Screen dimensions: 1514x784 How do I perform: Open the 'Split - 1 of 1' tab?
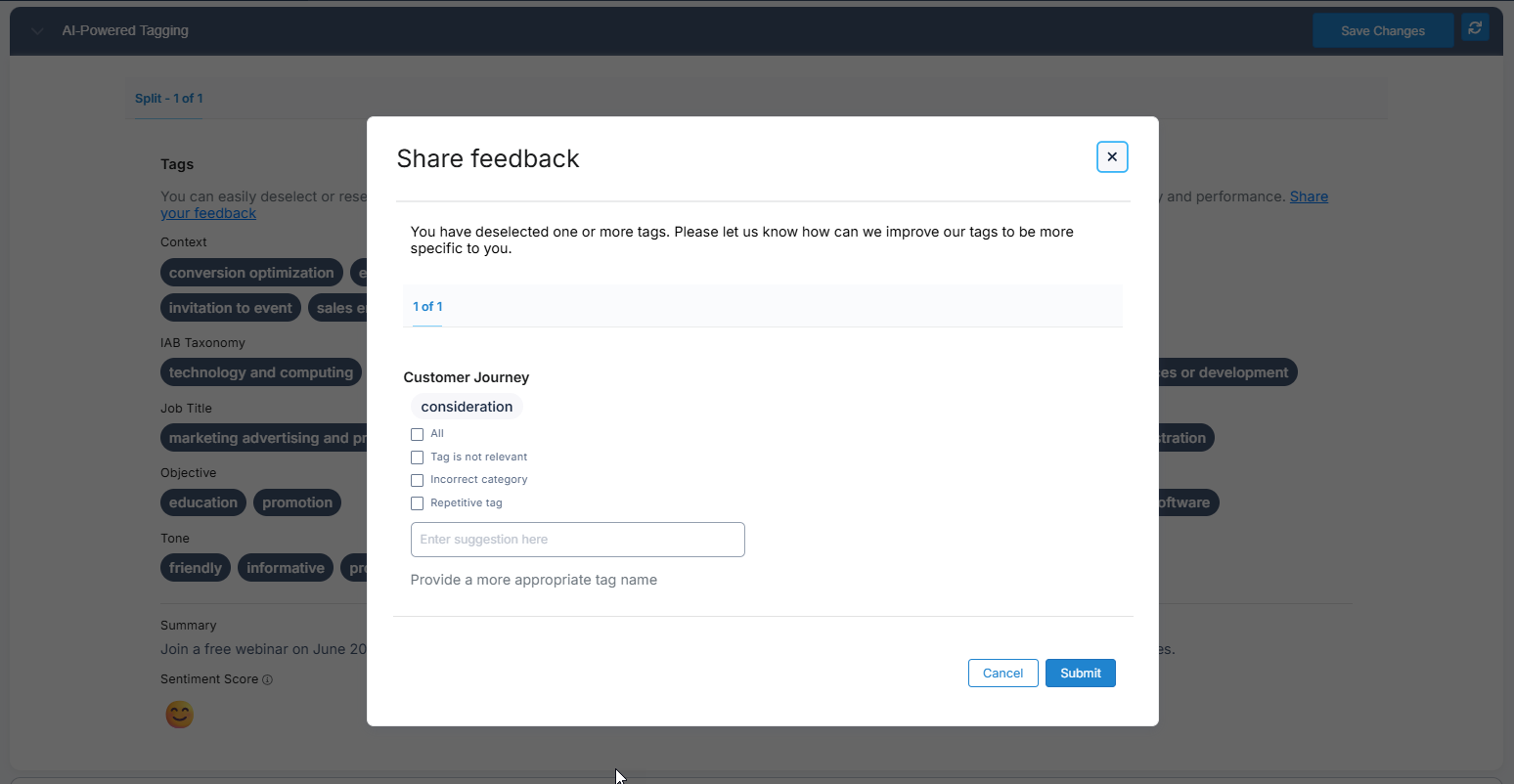coord(169,99)
